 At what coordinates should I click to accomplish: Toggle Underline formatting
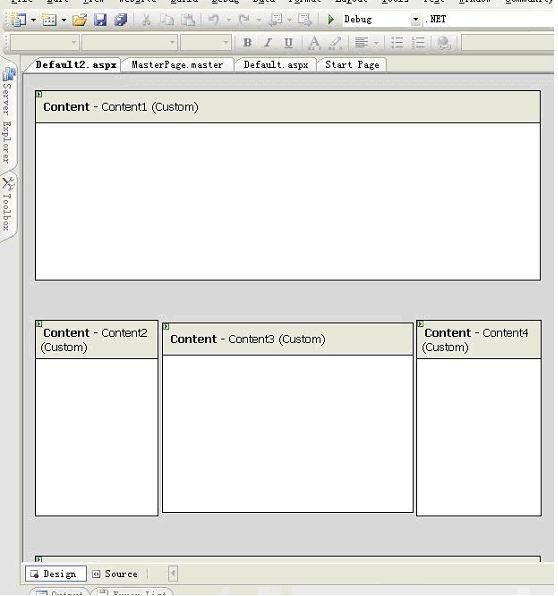coord(289,43)
